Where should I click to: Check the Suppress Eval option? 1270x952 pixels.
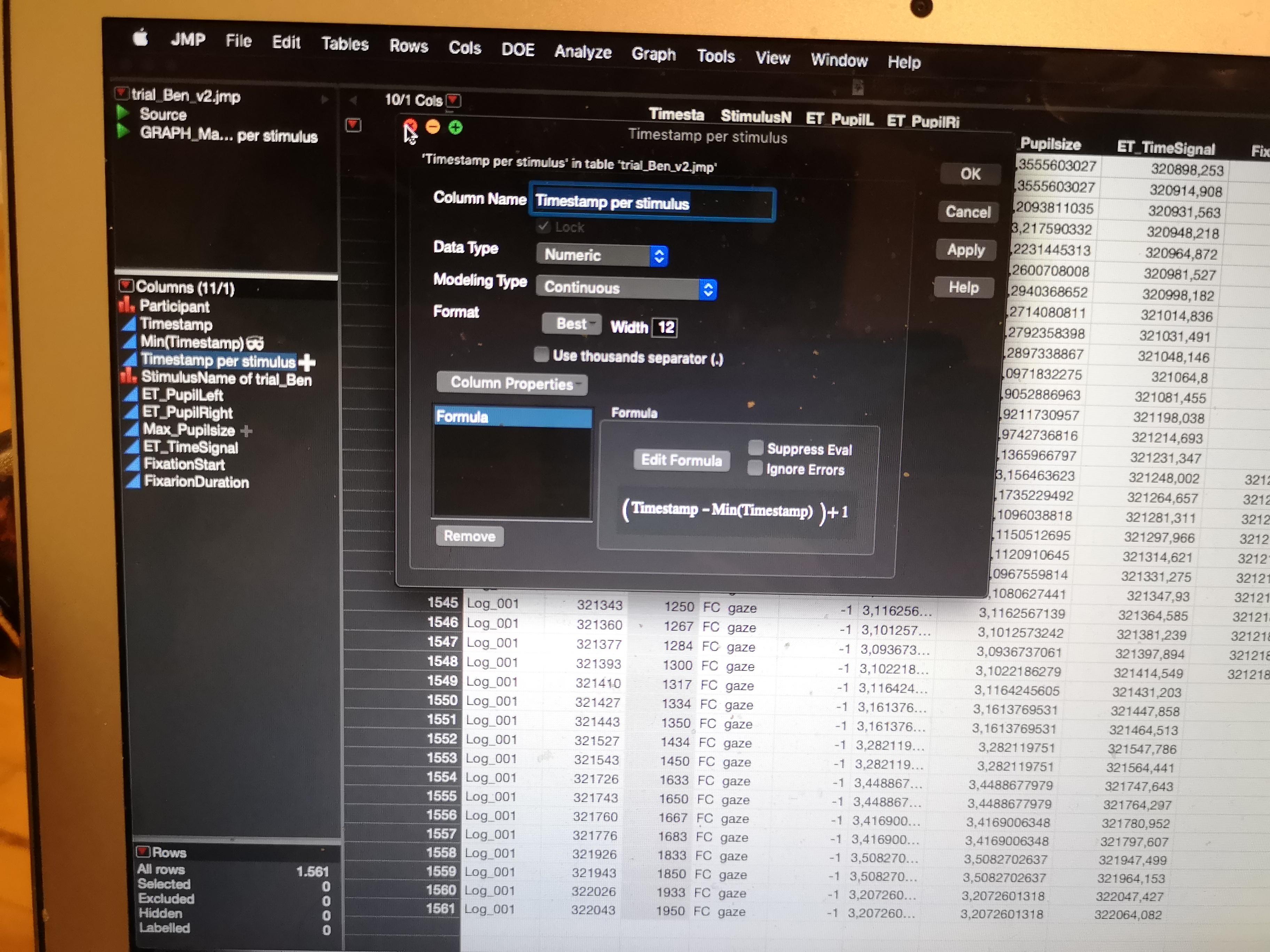point(755,449)
